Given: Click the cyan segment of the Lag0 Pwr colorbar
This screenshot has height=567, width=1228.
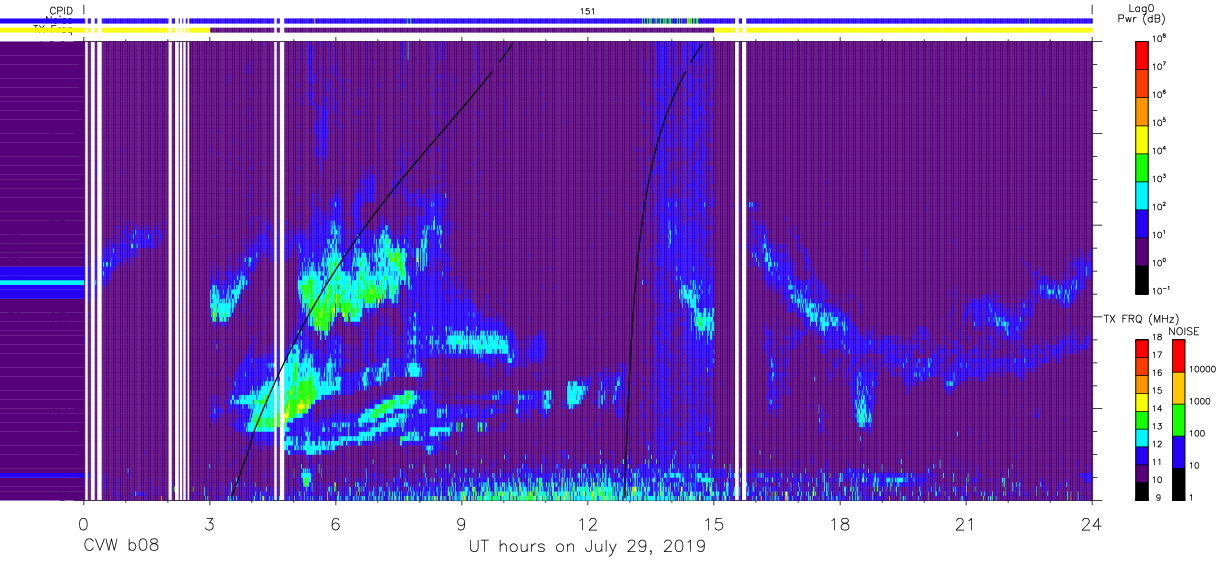Looking at the screenshot, I should click(1143, 193).
